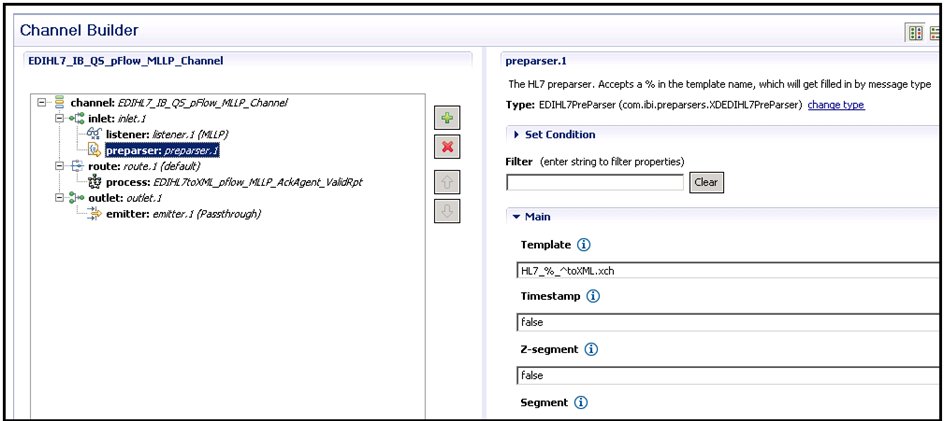Click the Timestamp value field
Image resolution: width=944 pixels, height=421 pixels.
(727, 322)
